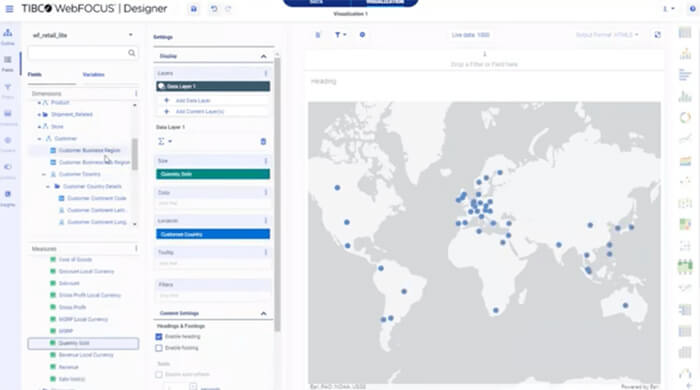The image size is (700, 390).
Task: Click the Quantity Sold size field pill
Action: tap(213, 174)
